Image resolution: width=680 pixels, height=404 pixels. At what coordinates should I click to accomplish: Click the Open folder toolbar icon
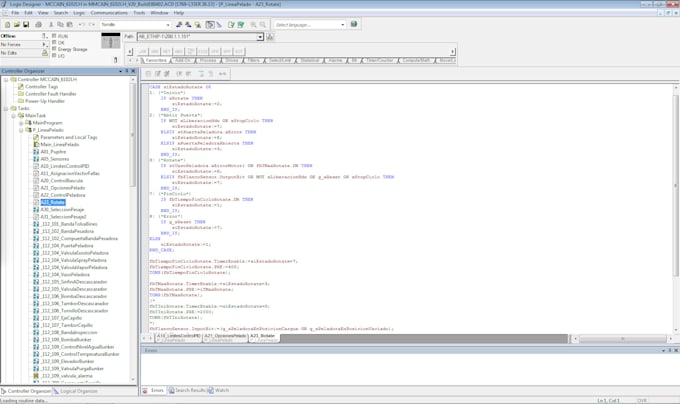15,23
